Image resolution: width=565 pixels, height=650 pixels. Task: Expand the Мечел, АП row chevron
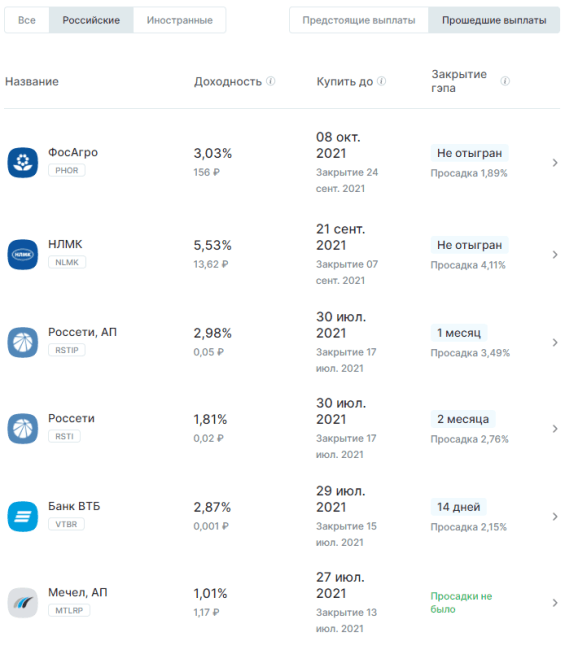(x=555, y=603)
